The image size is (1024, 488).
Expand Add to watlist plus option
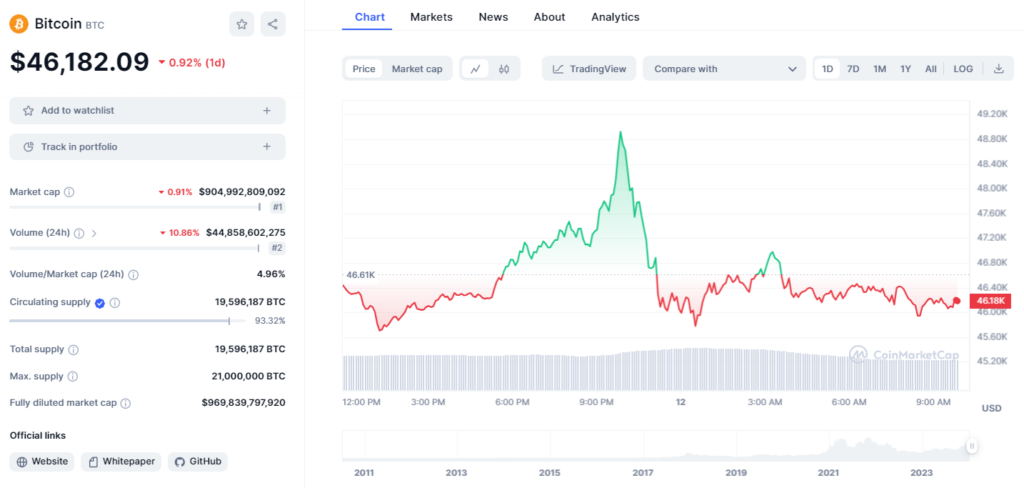266,111
